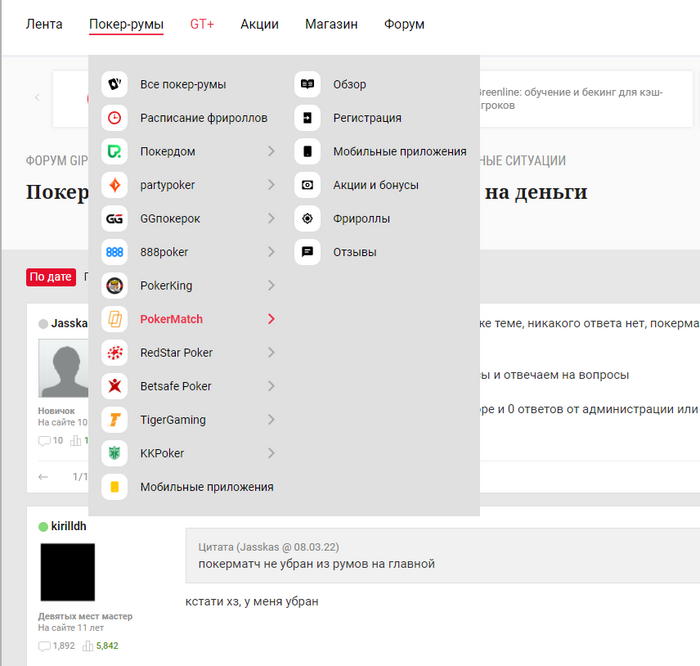Viewport: 700px width, 666px height.
Task: Click the Регистрация login arrow icon
Action: 308,118
